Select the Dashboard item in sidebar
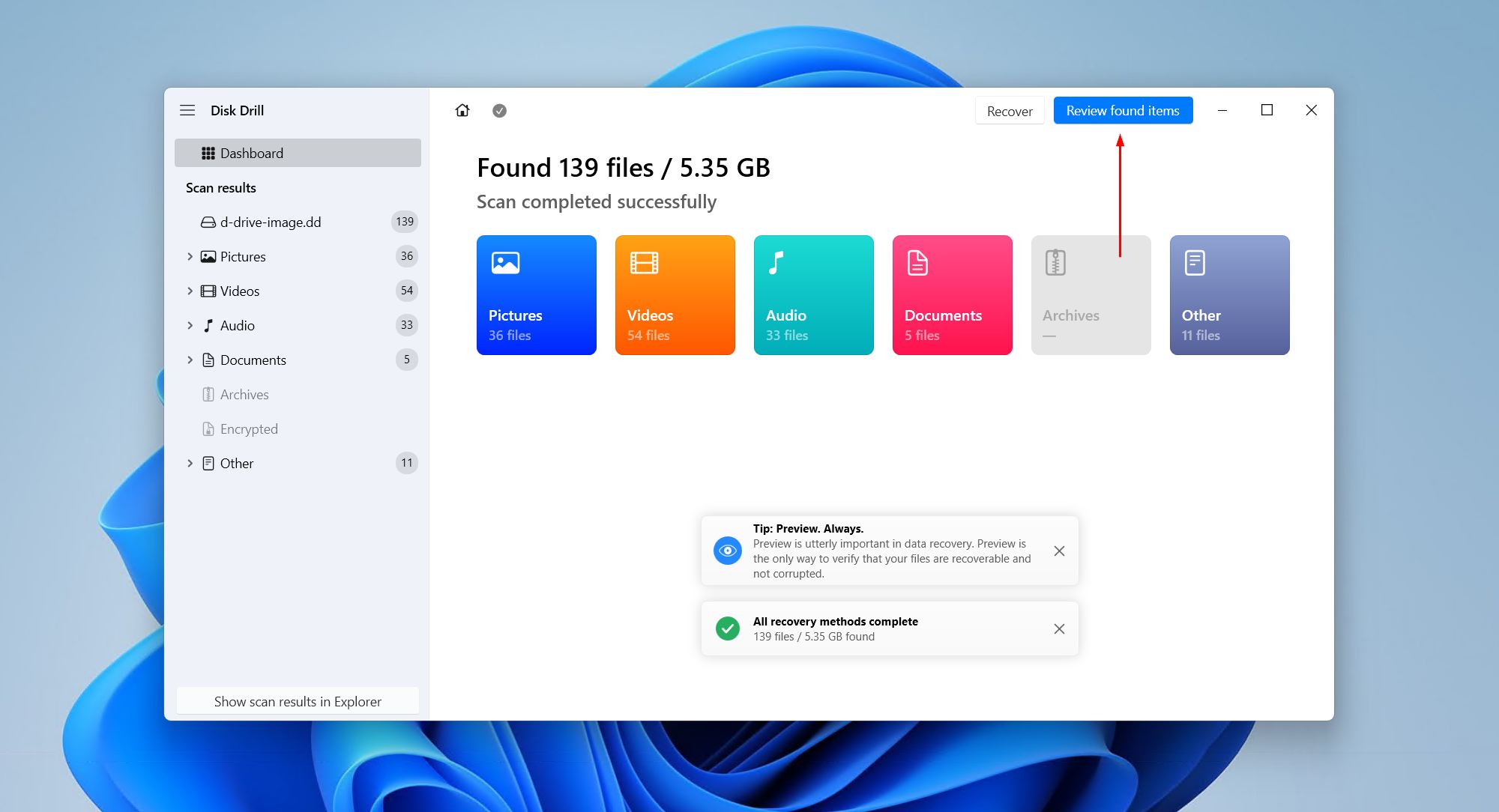This screenshot has height=812, width=1499. (298, 153)
